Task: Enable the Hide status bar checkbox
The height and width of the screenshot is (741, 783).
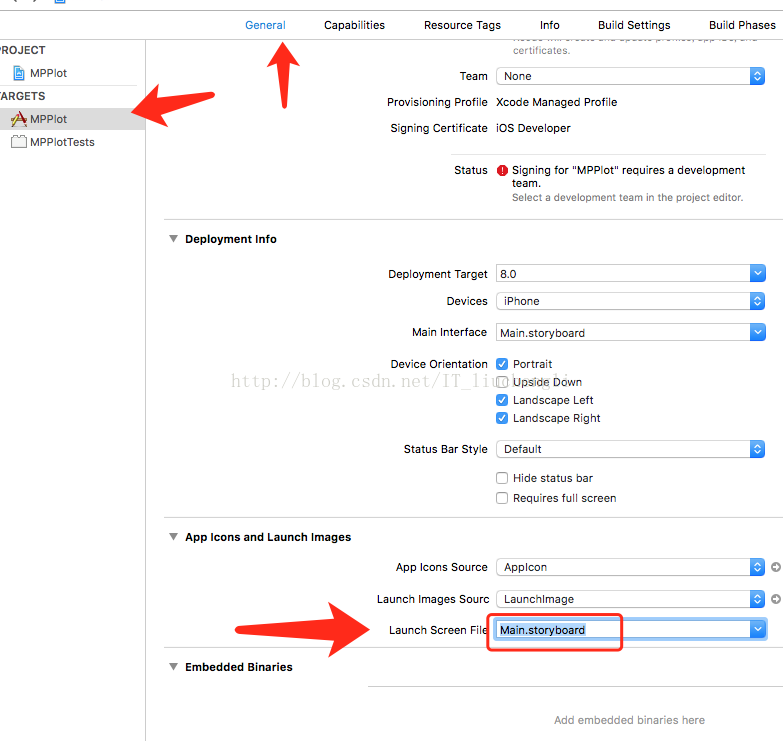Action: click(x=502, y=478)
